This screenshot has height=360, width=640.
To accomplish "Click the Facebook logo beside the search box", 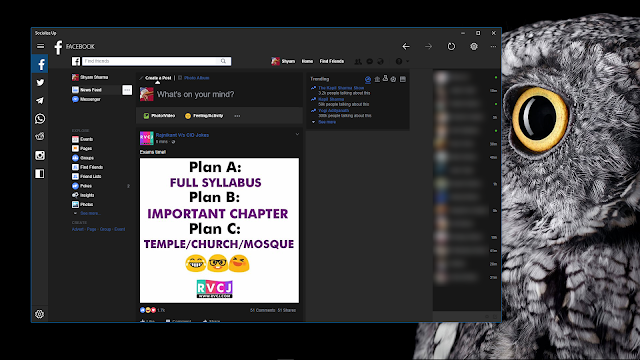I will [x=76, y=61].
